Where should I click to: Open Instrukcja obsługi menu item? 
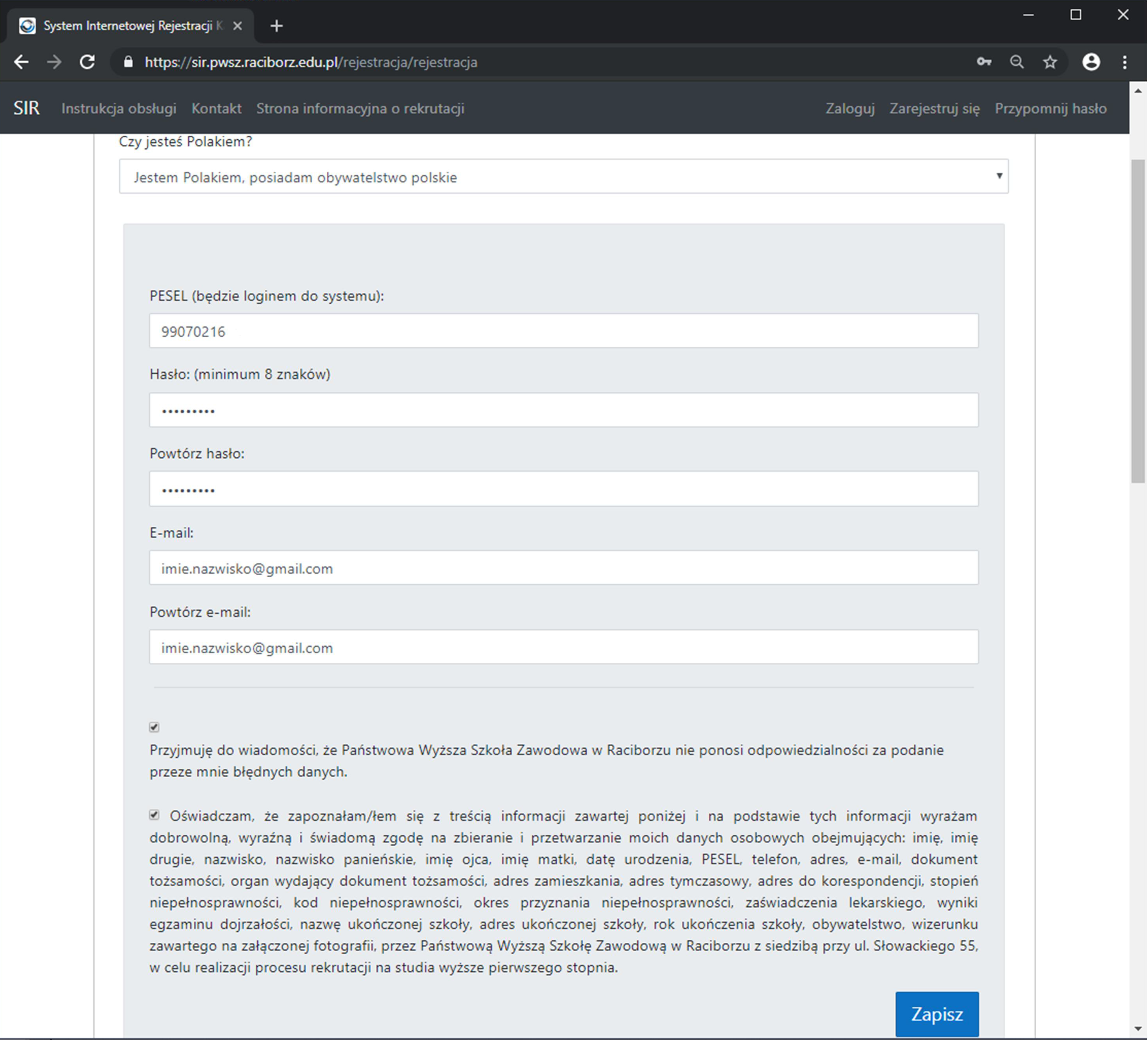coord(119,109)
